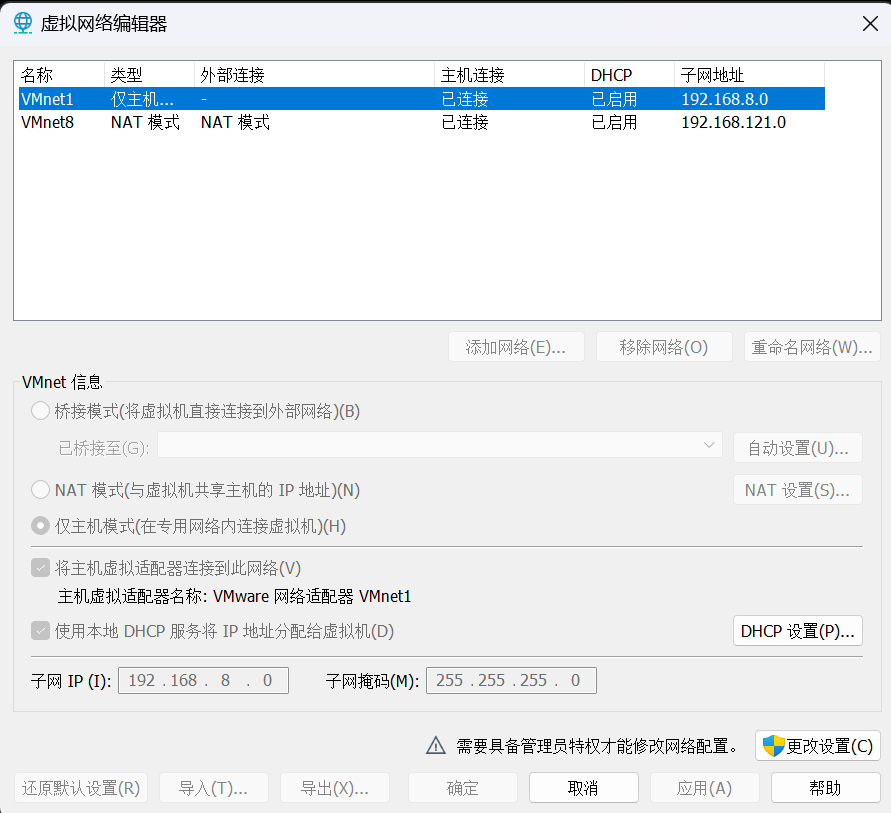Open 帮助 help button

tap(826, 787)
